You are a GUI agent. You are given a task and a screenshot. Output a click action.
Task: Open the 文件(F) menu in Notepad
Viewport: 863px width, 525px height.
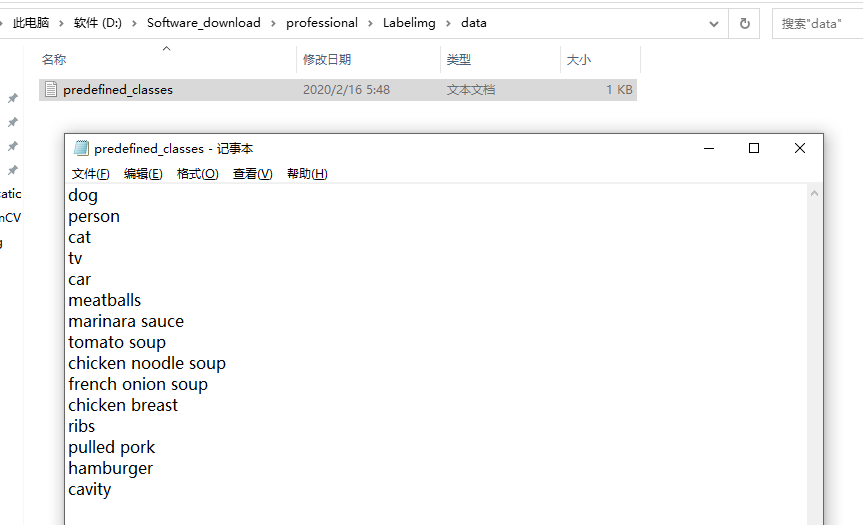(x=91, y=174)
